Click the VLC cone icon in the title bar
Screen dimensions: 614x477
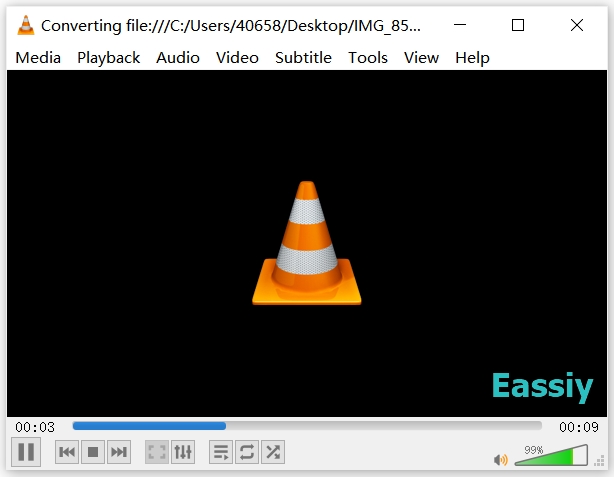tap(26, 25)
